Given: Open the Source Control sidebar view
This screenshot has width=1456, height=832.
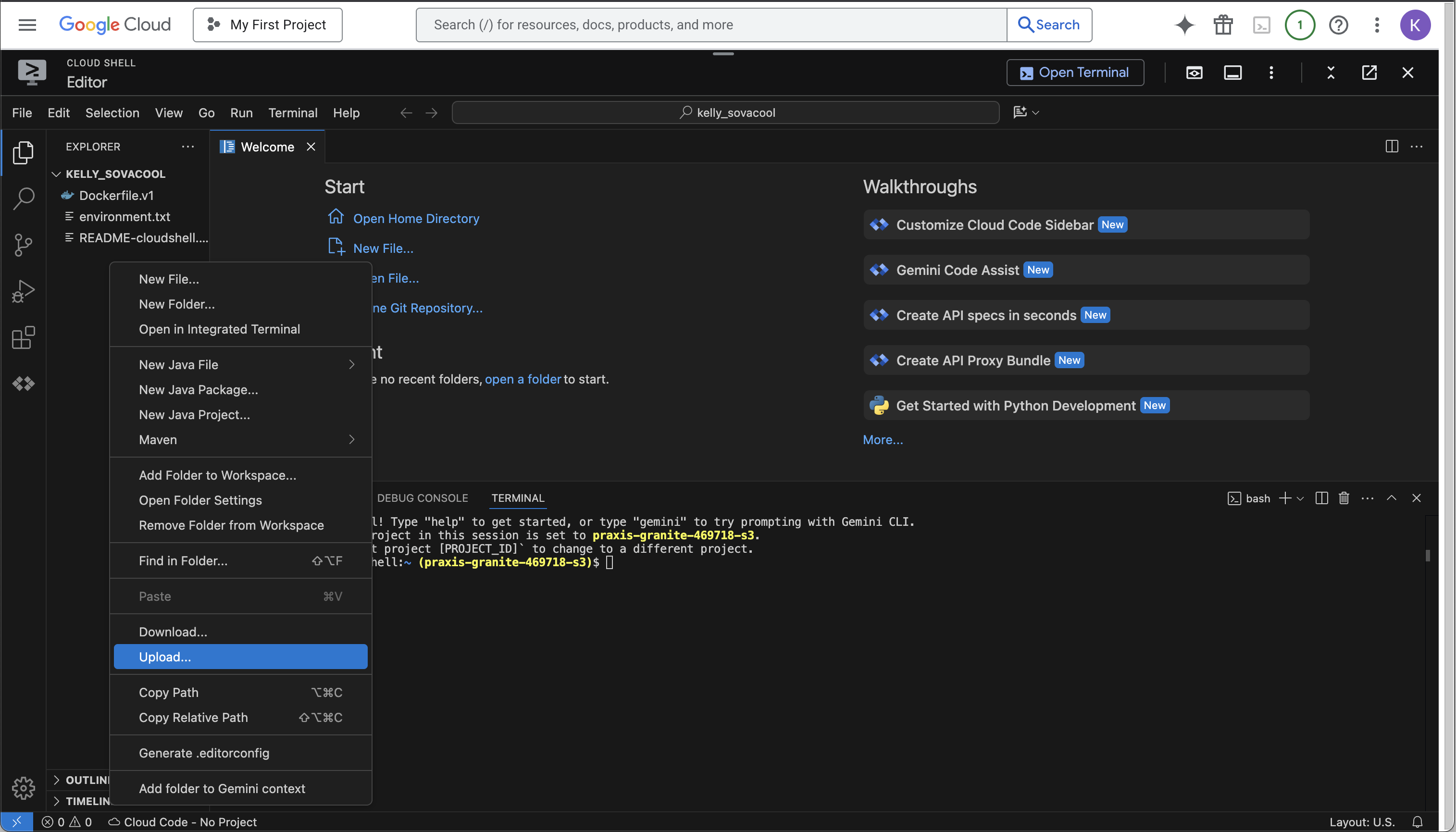Looking at the screenshot, I should (23, 245).
